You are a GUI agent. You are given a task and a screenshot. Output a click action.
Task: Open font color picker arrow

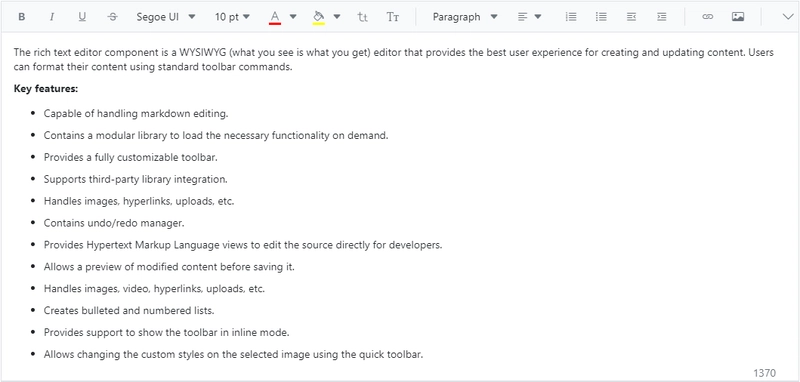293,17
